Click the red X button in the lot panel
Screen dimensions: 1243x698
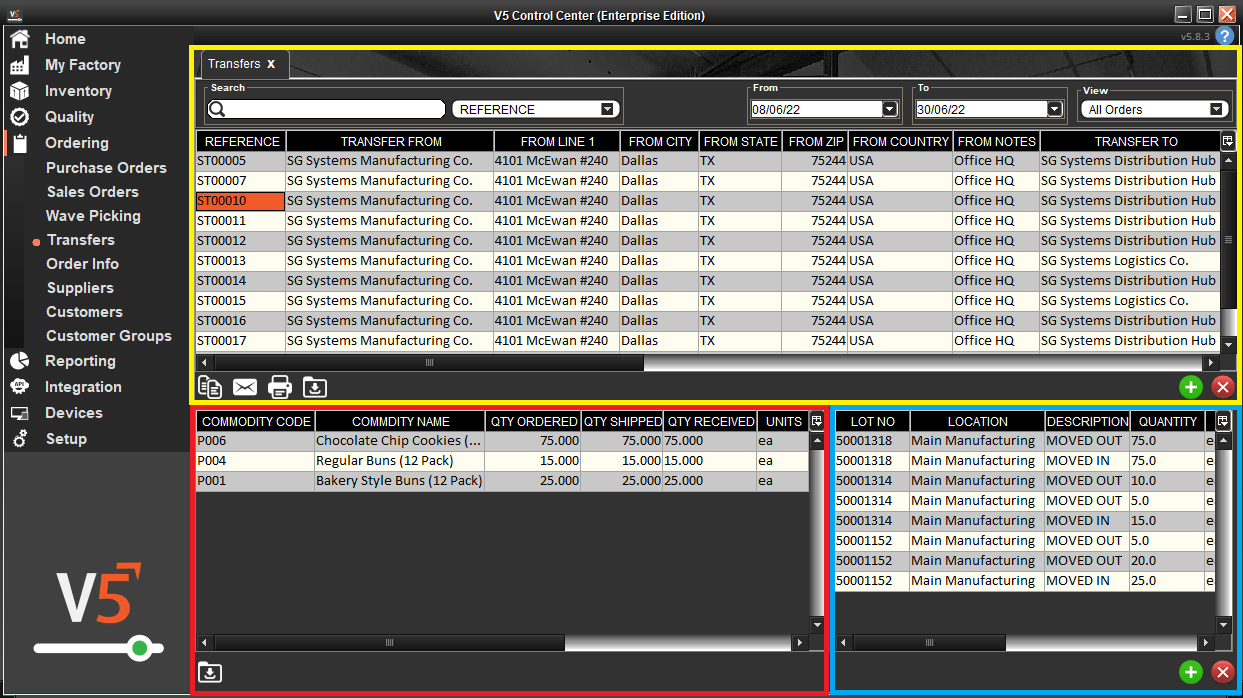(x=1222, y=672)
